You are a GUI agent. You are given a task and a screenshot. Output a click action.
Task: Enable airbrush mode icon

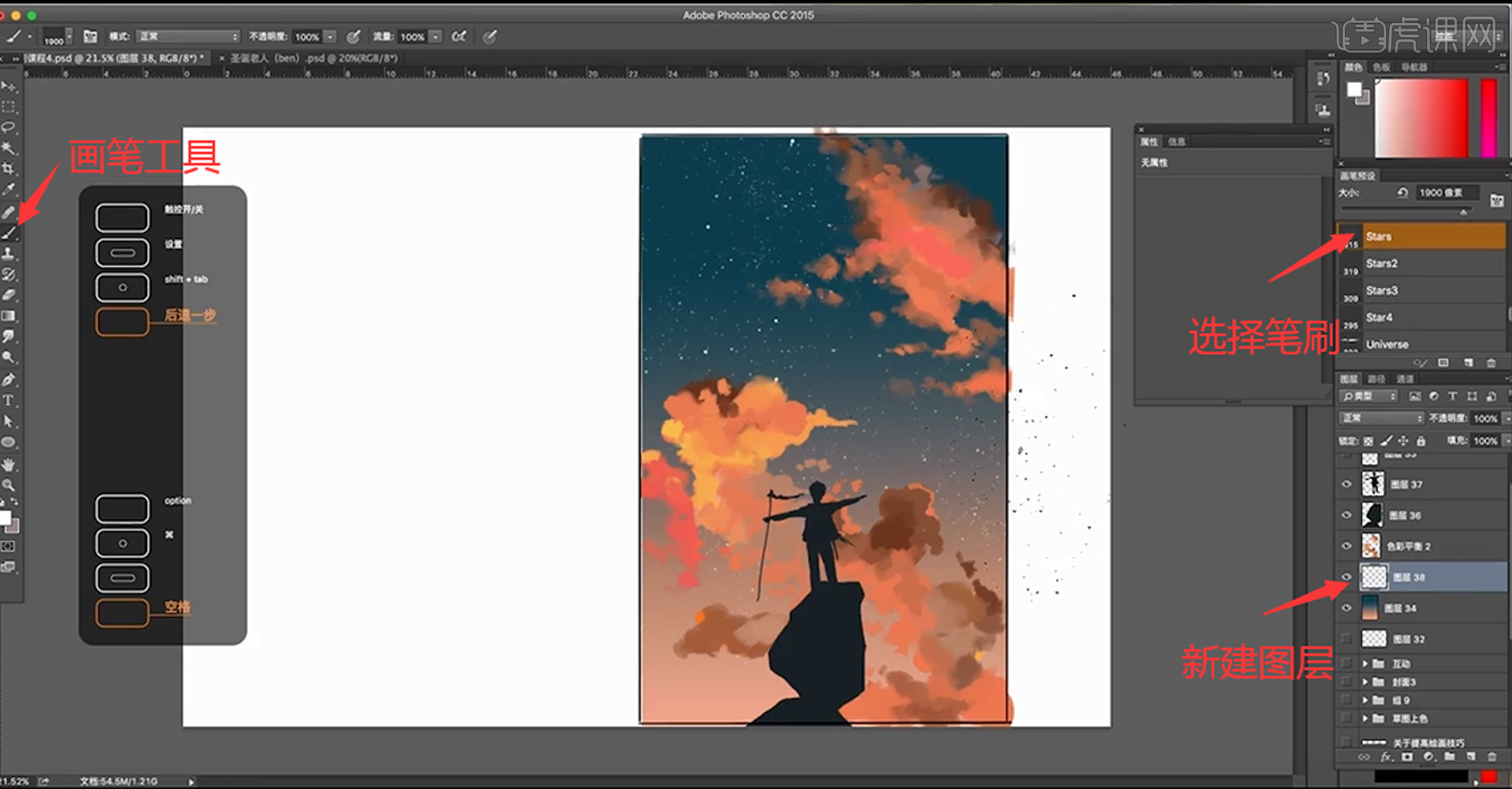pyautogui.click(x=459, y=36)
